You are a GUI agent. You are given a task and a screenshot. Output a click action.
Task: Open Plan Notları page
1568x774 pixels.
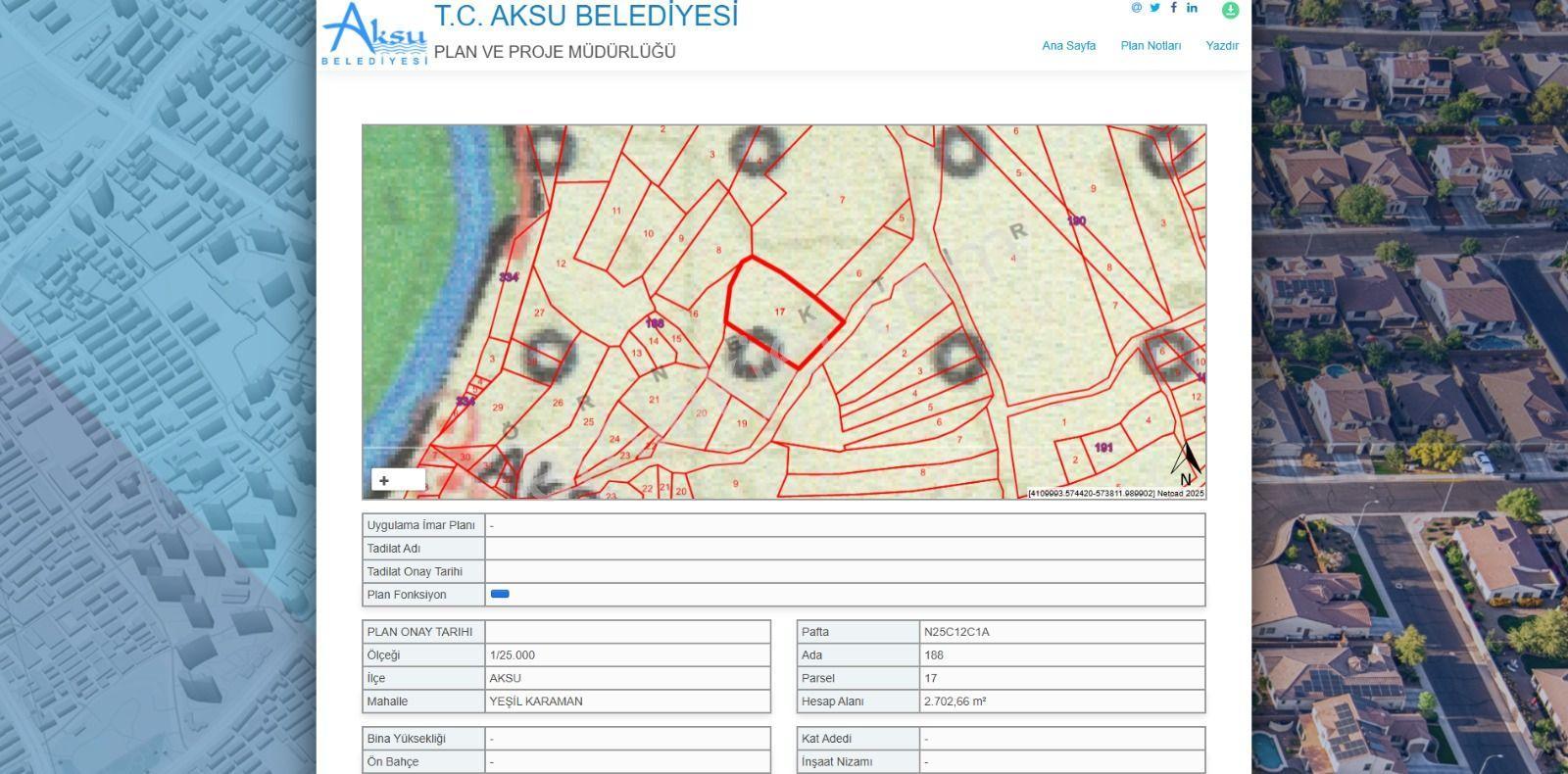pyautogui.click(x=1151, y=46)
